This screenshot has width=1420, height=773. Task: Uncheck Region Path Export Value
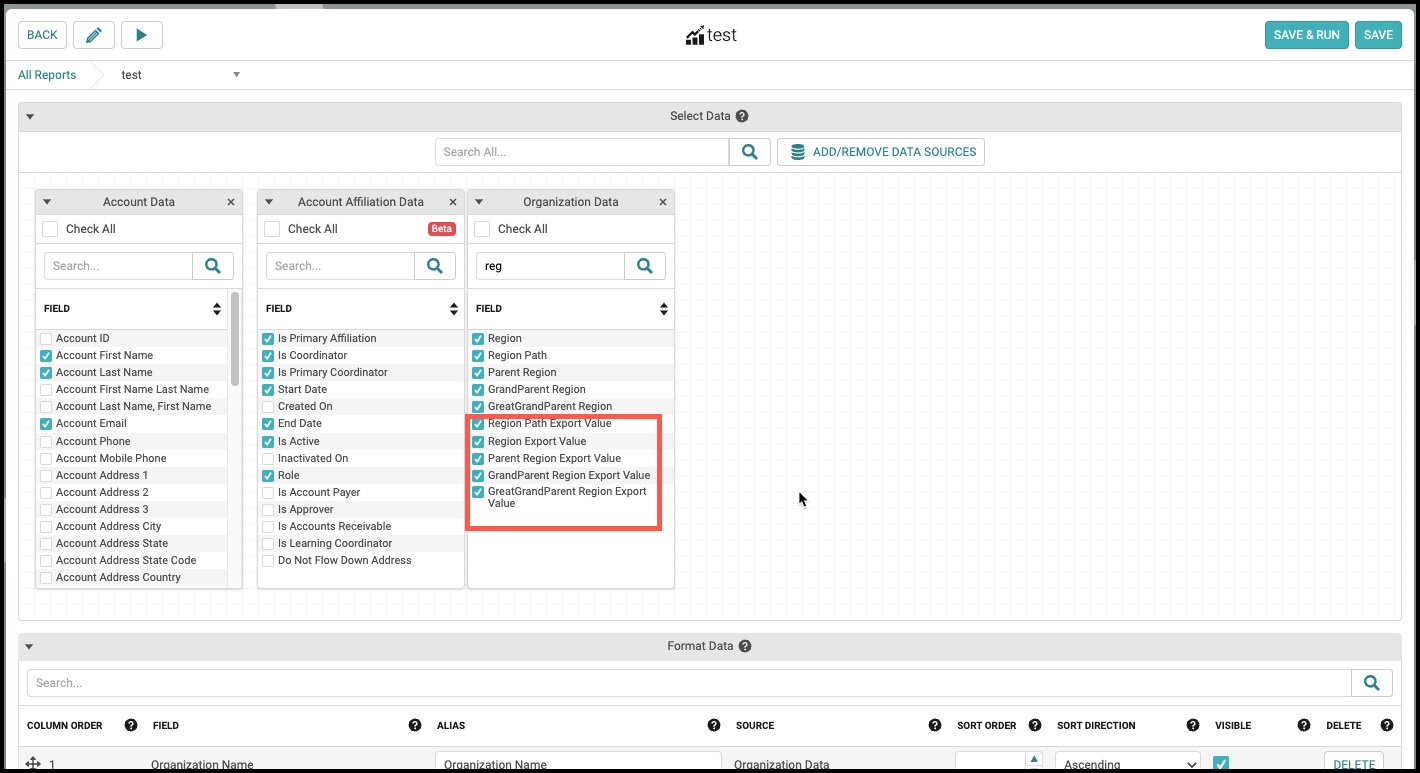[478, 424]
